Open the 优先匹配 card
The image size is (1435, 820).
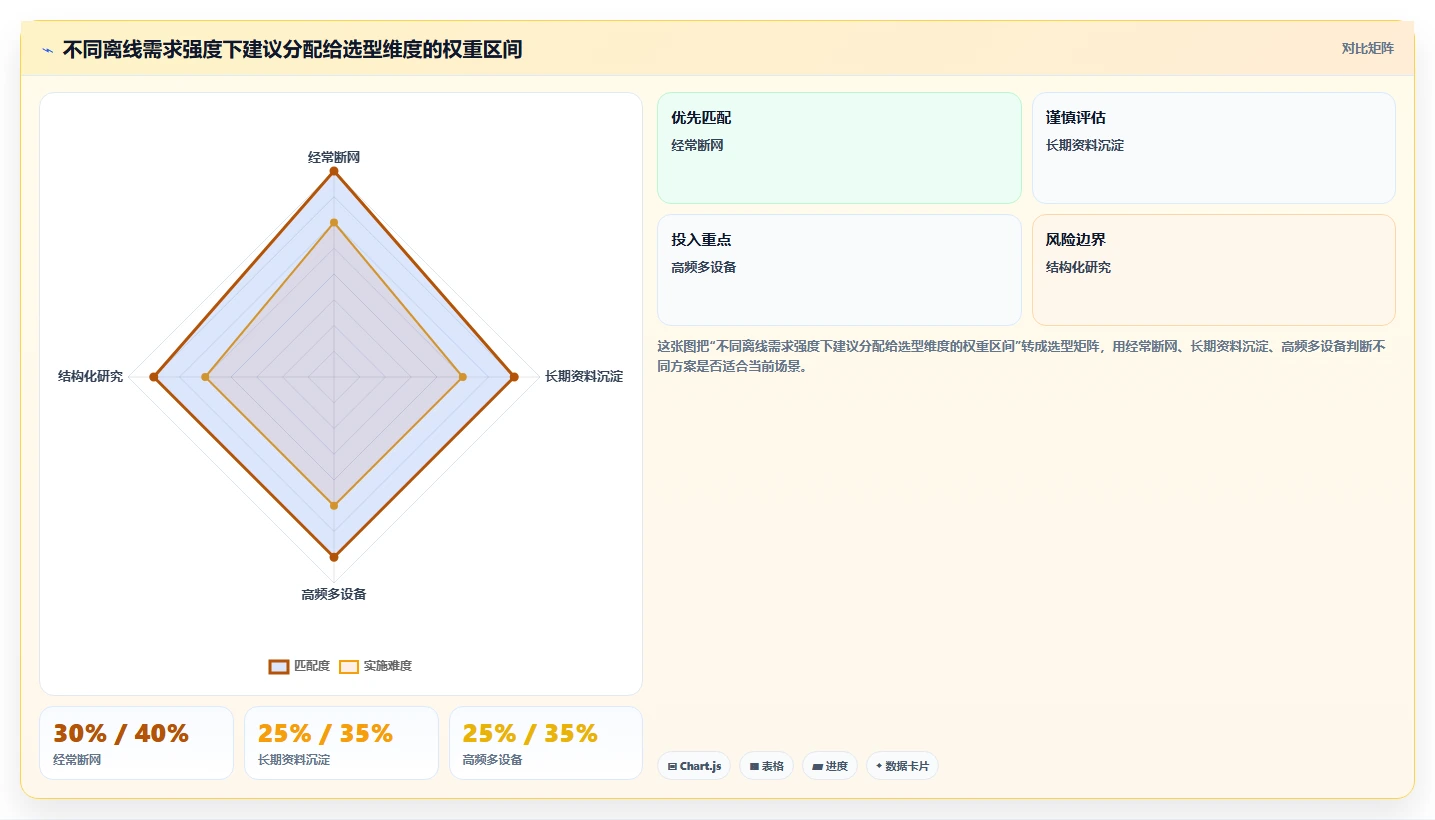coord(839,148)
